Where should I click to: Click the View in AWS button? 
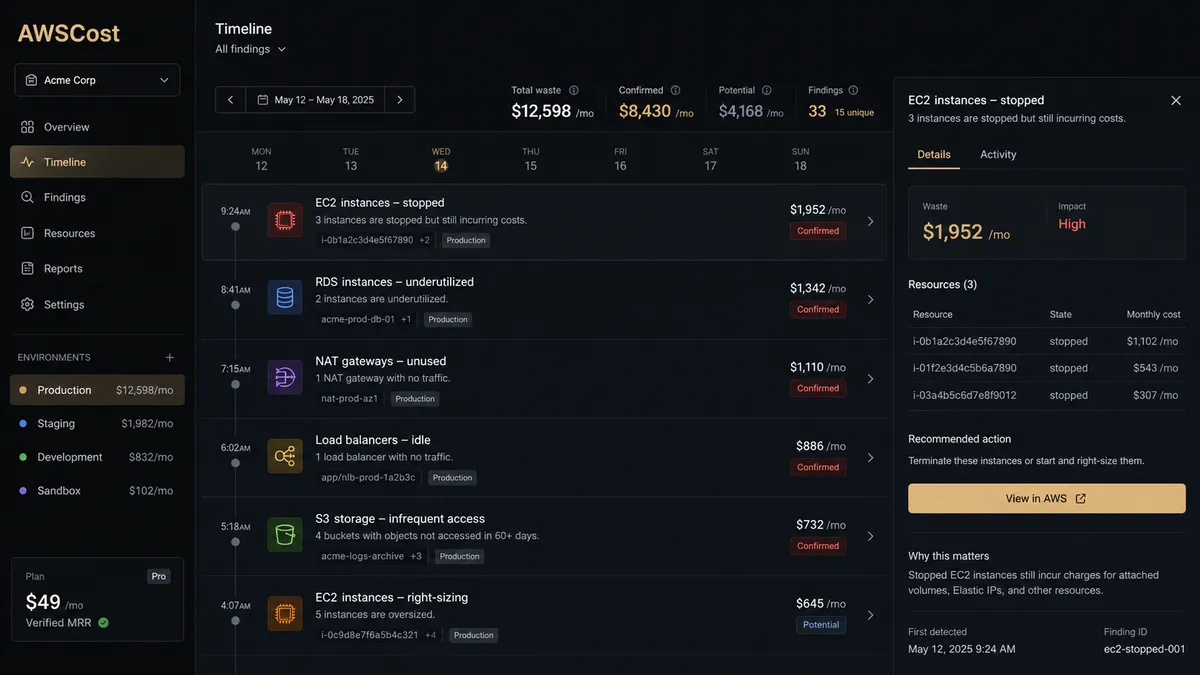click(x=1047, y=498)
